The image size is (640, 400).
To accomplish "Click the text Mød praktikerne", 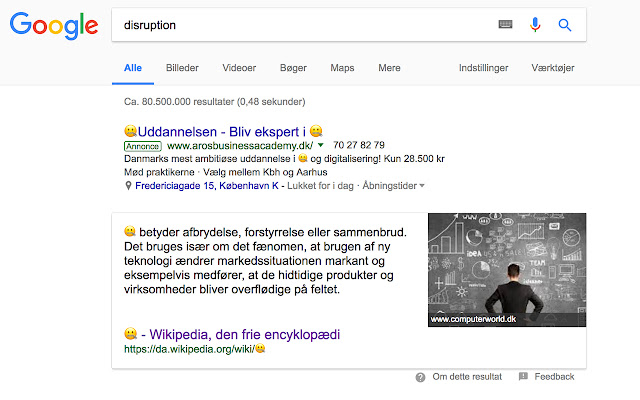I will click(159, 172).
